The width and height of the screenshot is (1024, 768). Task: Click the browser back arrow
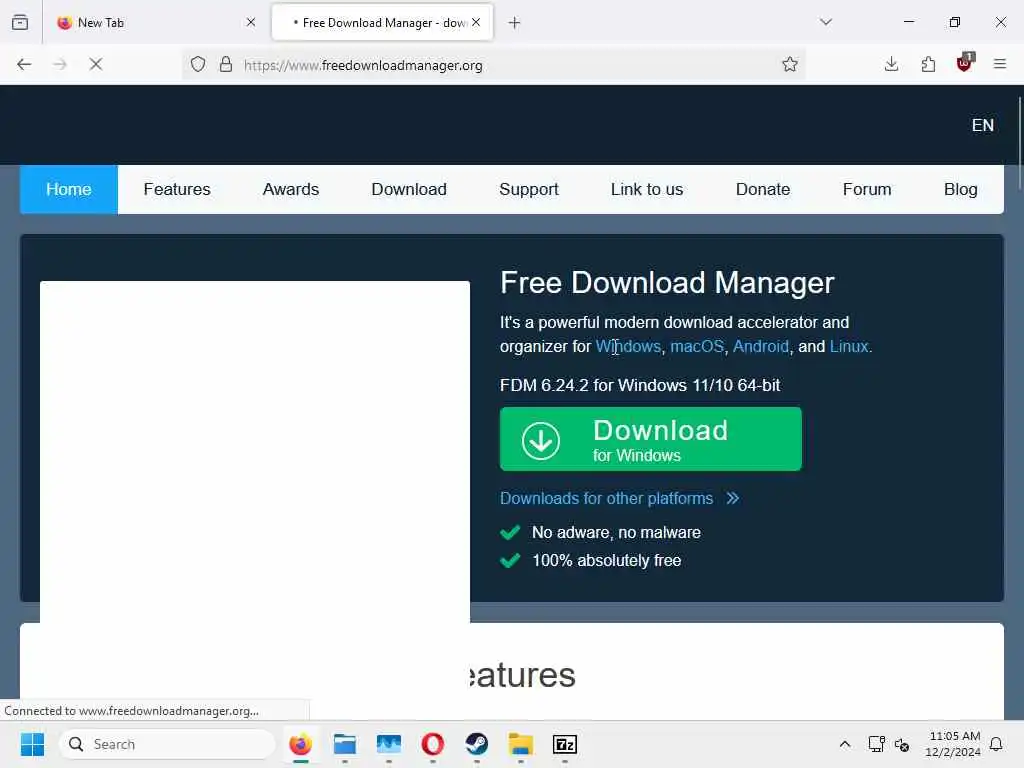(x=24, y=64)
